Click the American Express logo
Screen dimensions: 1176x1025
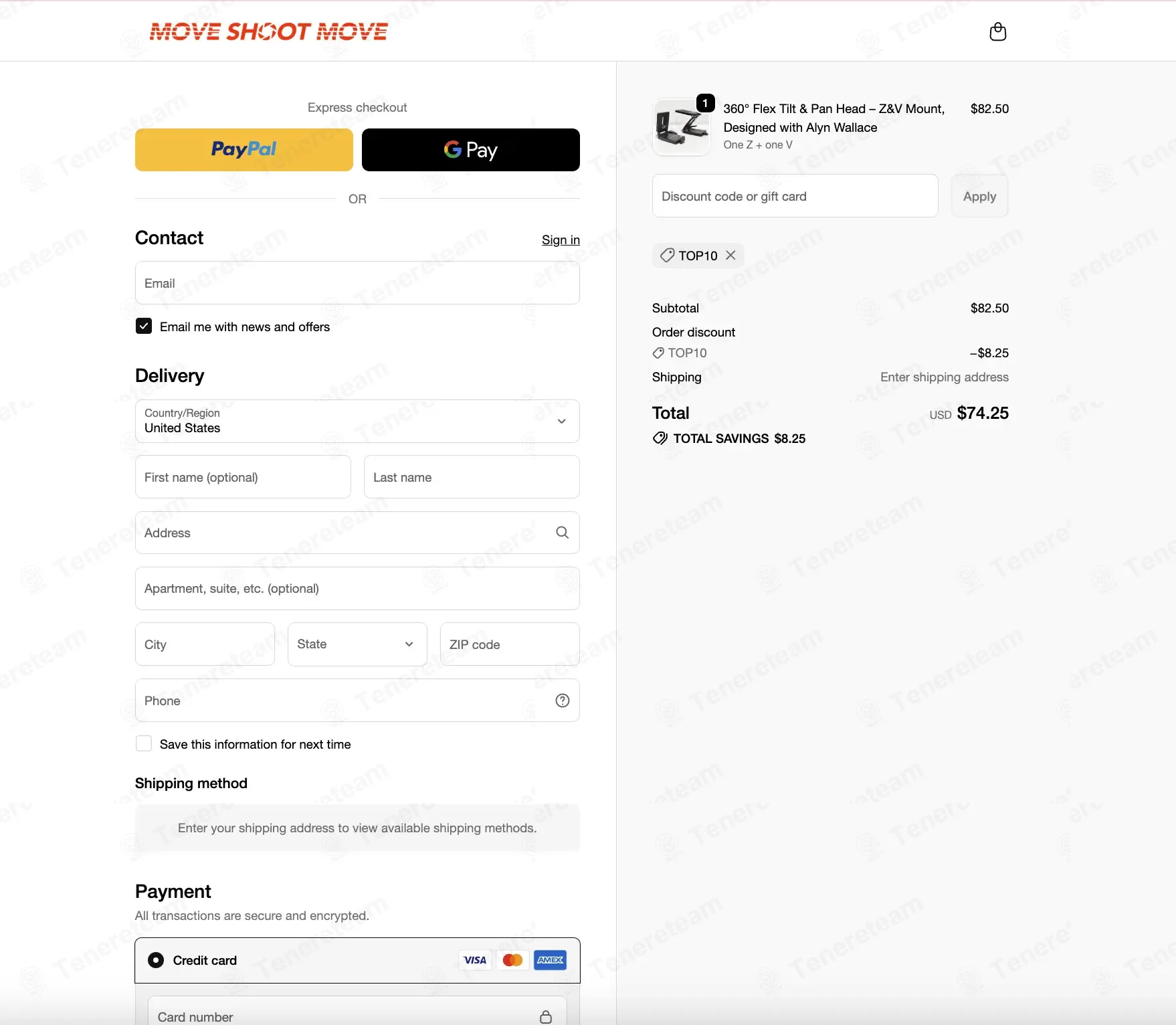pyautogui.click(x=550, y=960)
